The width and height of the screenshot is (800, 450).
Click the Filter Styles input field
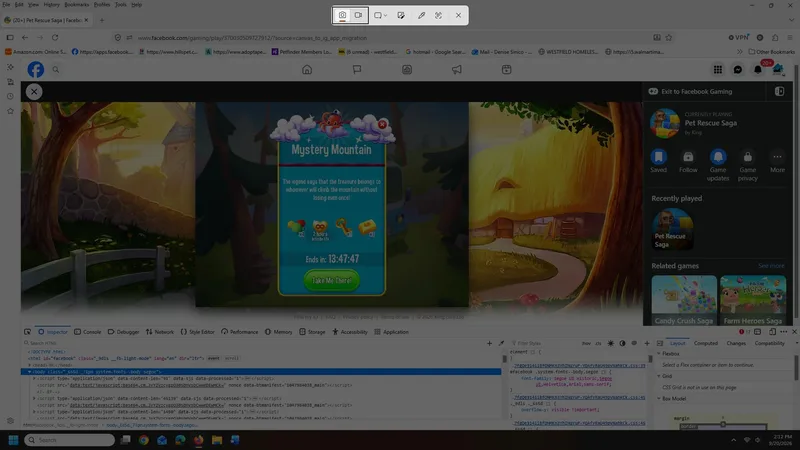(x=543, y=343)
